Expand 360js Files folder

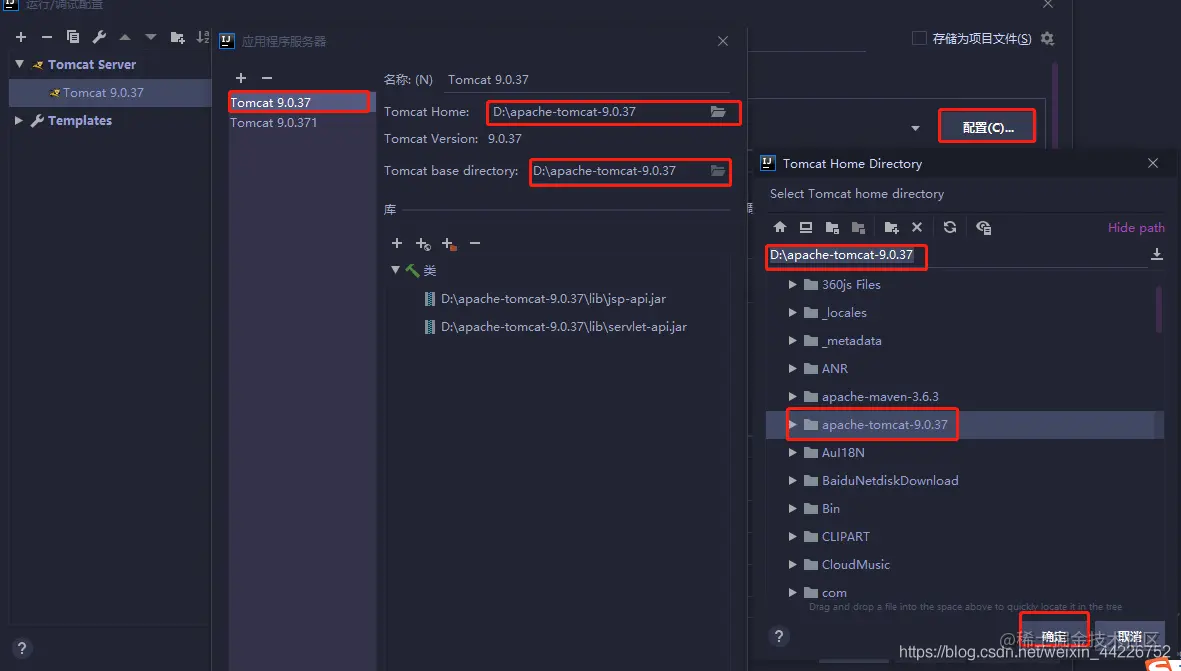[x=792, y=285]
